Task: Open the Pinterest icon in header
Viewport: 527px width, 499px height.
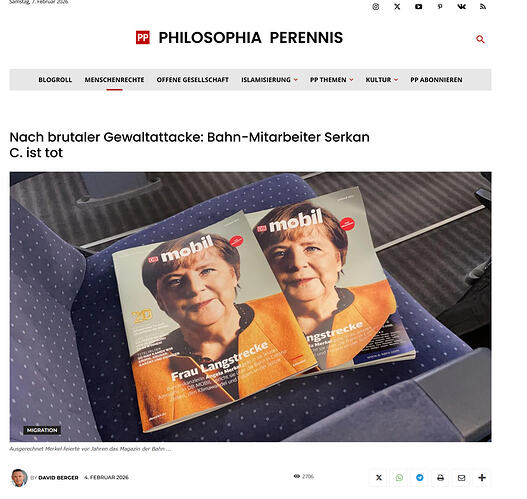Action: point(440,7)
